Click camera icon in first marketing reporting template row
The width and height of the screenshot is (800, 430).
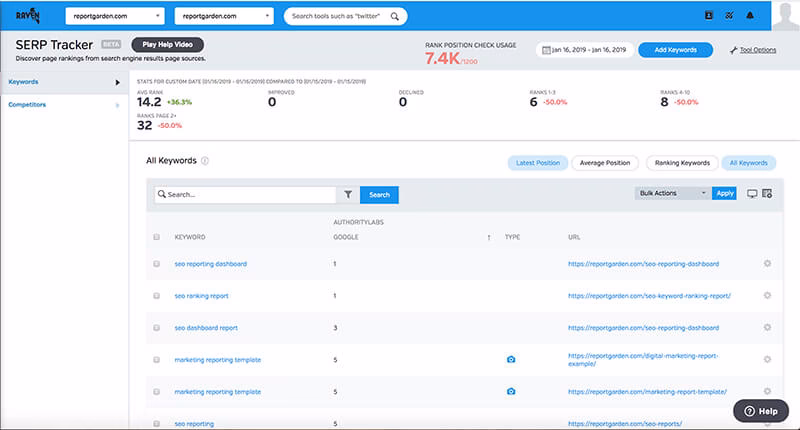(x=511, y=360)
